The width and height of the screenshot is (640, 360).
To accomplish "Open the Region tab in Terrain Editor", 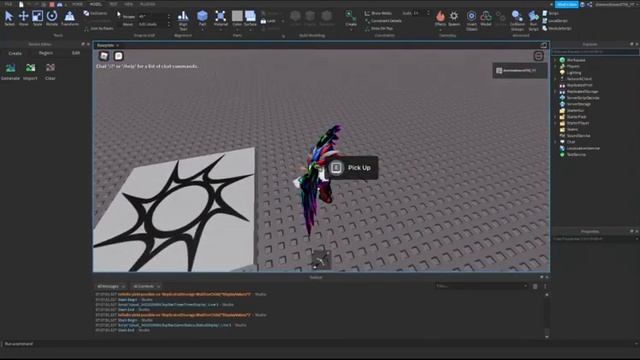I will [46, 53].
